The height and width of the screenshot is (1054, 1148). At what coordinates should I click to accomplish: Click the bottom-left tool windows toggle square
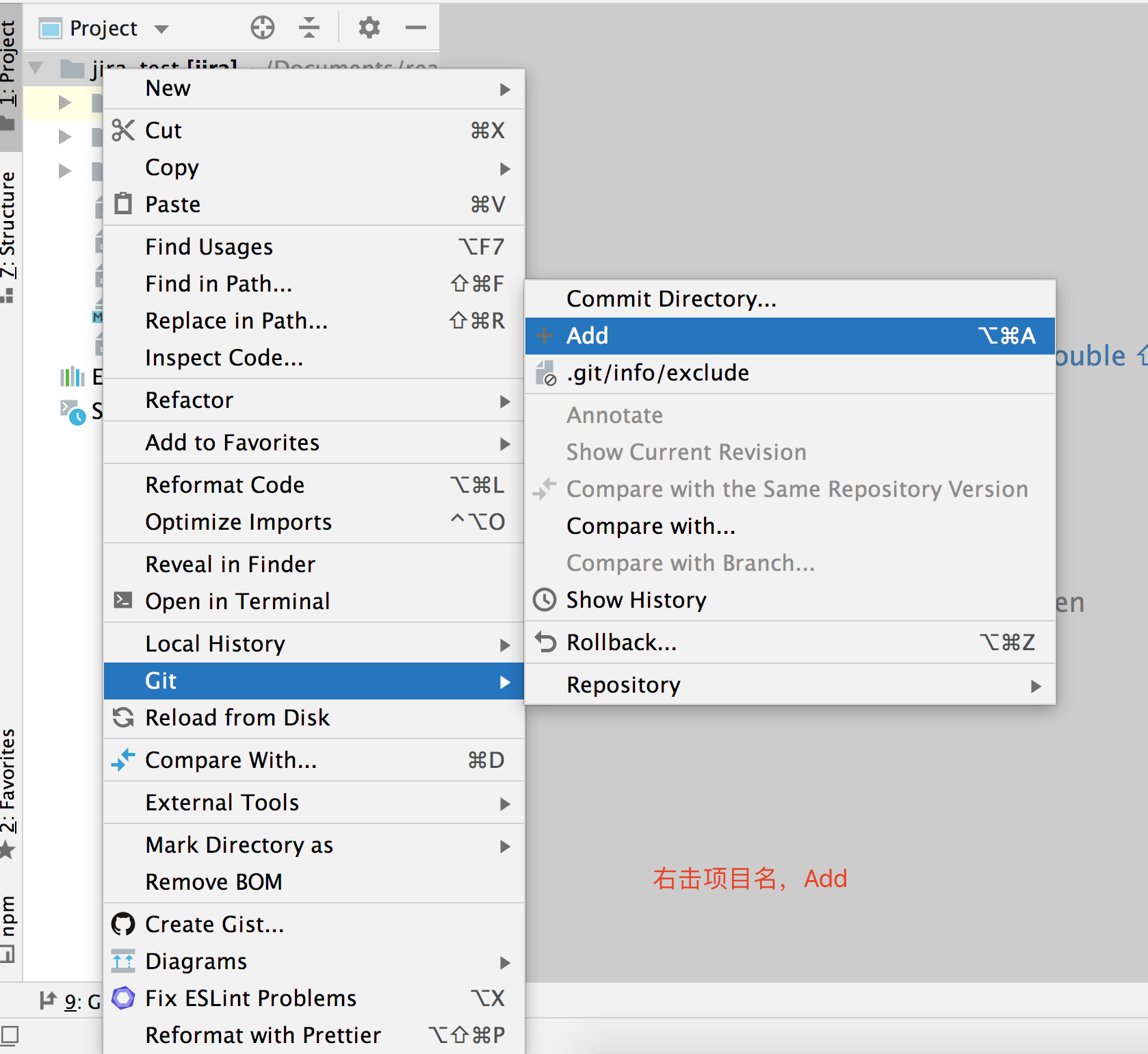tap(10, 1035)
